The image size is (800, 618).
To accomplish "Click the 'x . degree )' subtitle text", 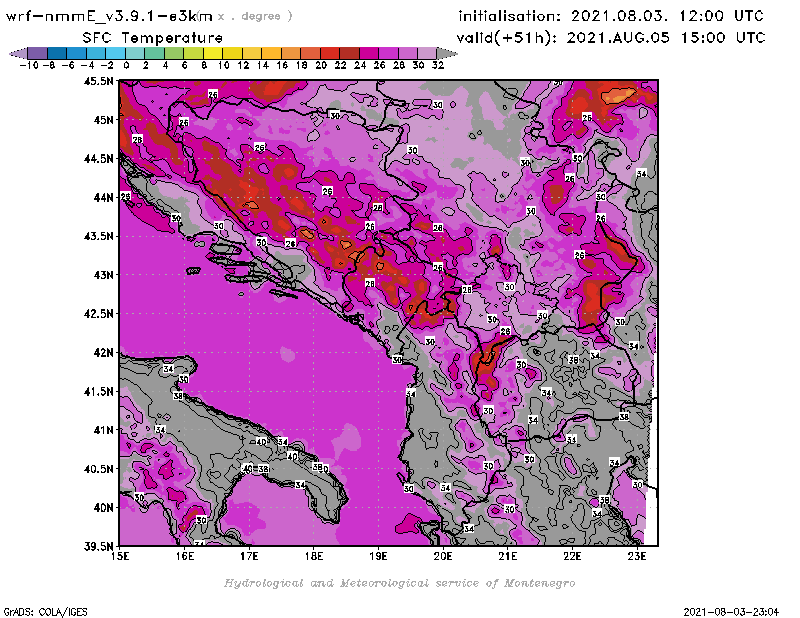I will click(x=255, y=16).
